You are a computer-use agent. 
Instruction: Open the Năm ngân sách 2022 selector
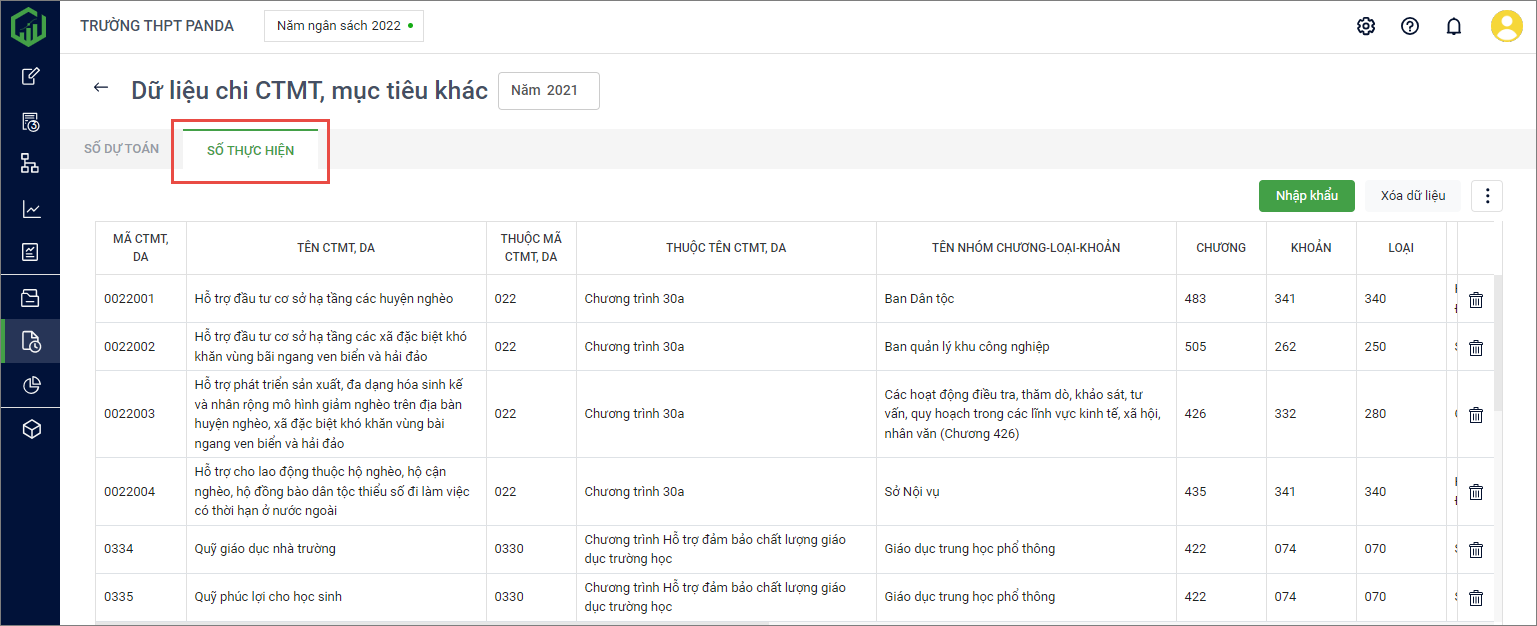coord(344,26)
